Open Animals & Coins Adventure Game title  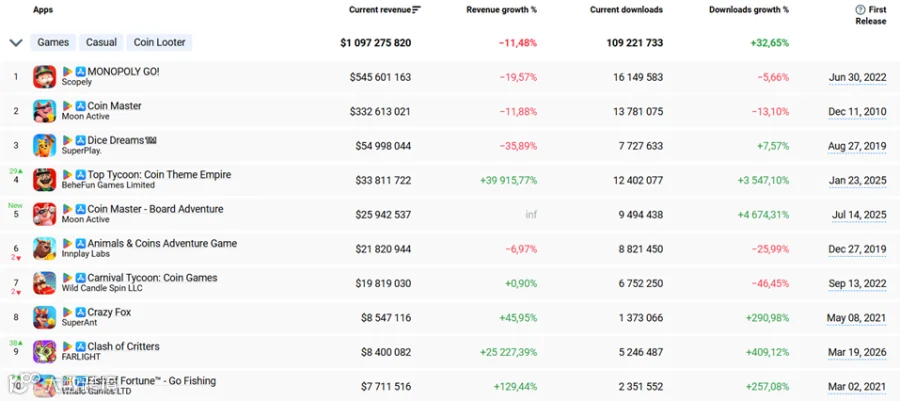coord(162,244)
